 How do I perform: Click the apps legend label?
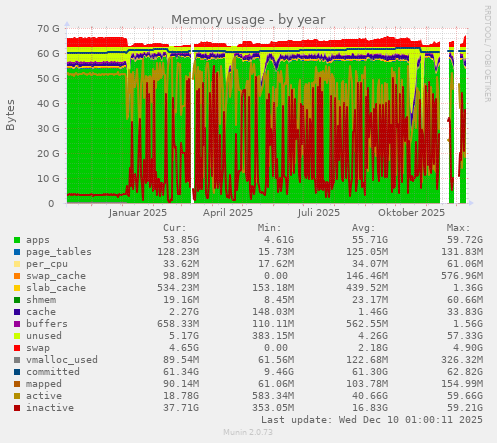(38, 240)
